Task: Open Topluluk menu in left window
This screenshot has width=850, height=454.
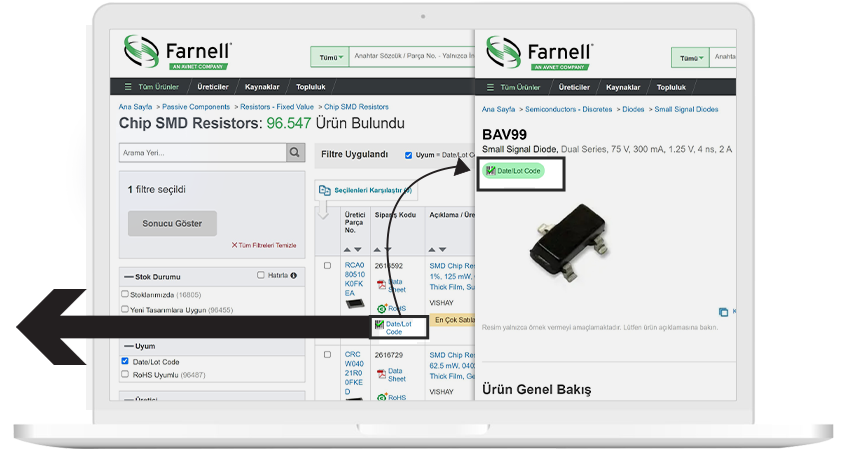Action: coord(311,87)
